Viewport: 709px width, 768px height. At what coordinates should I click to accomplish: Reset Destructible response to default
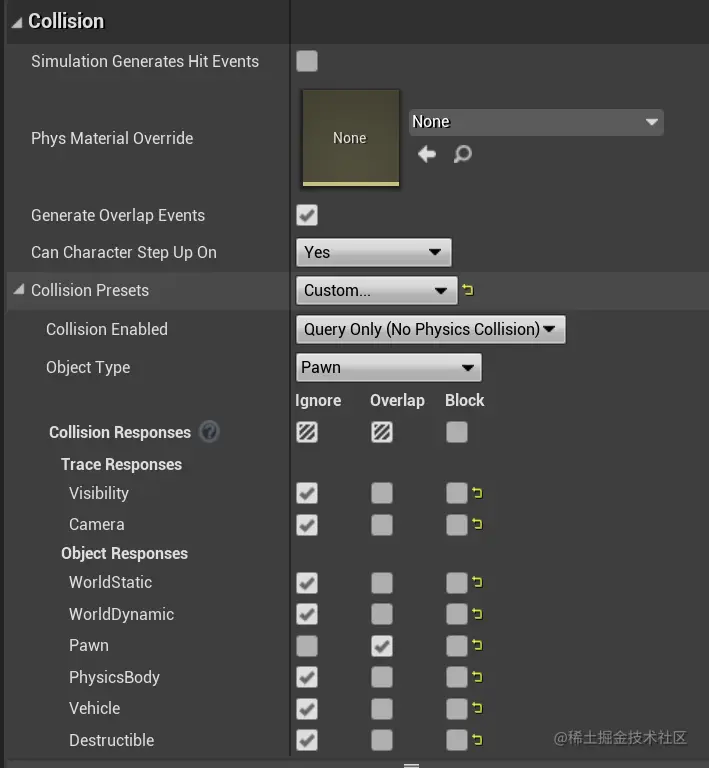[x=477, y=740]
